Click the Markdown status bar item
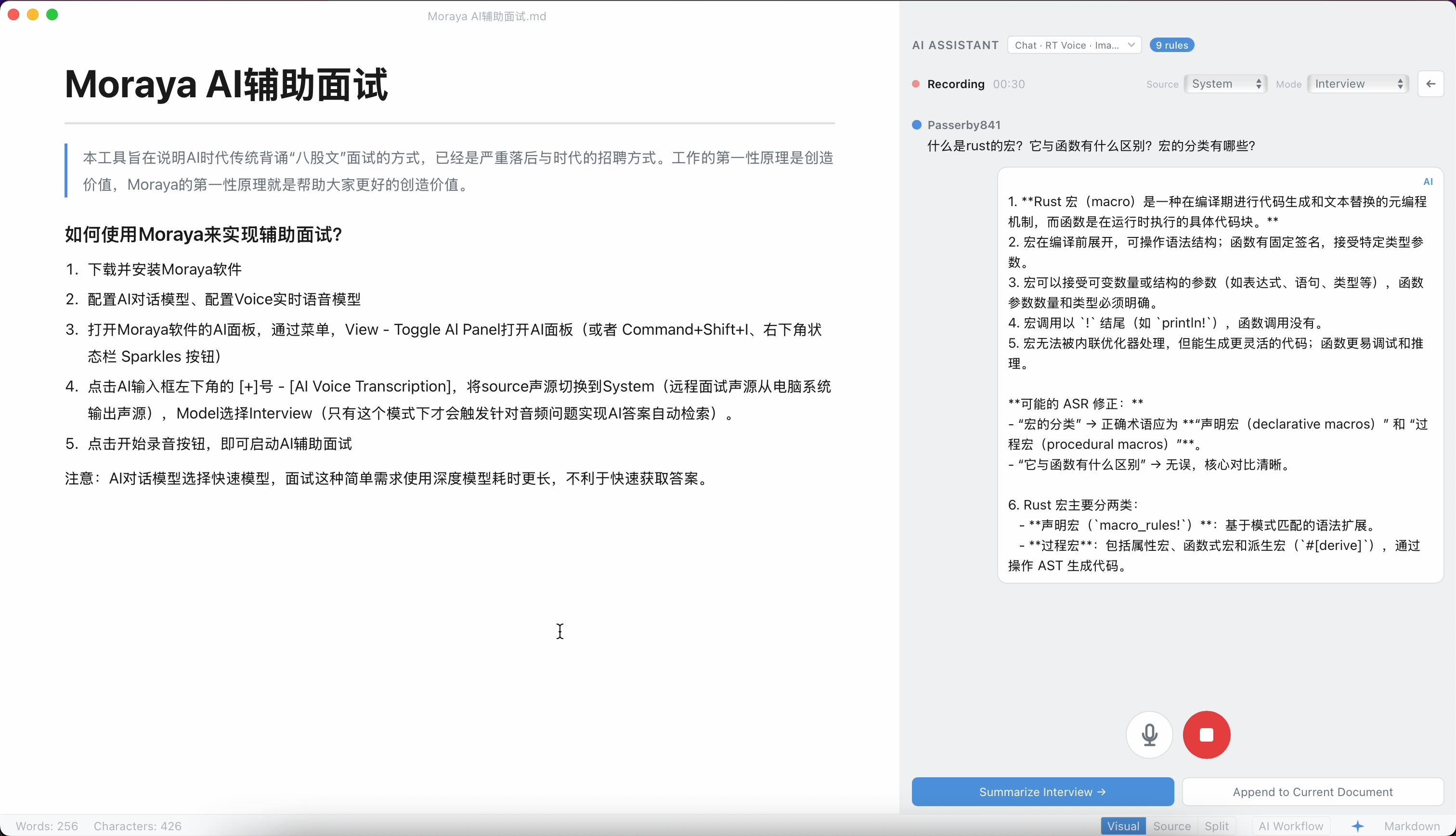 [1411, 826]
